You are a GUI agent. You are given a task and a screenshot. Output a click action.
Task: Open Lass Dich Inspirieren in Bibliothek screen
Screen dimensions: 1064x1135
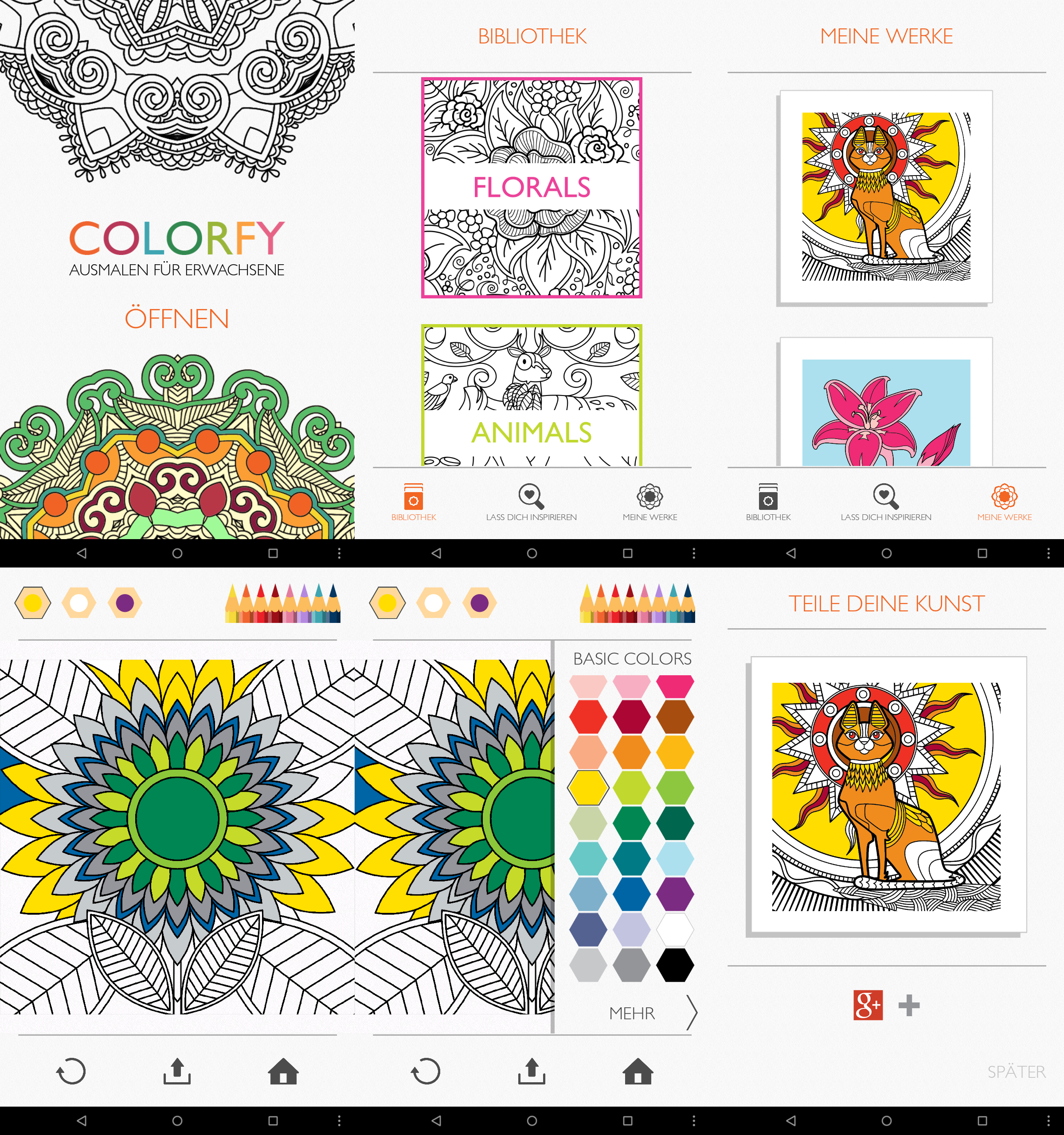[x=532, y=502]
